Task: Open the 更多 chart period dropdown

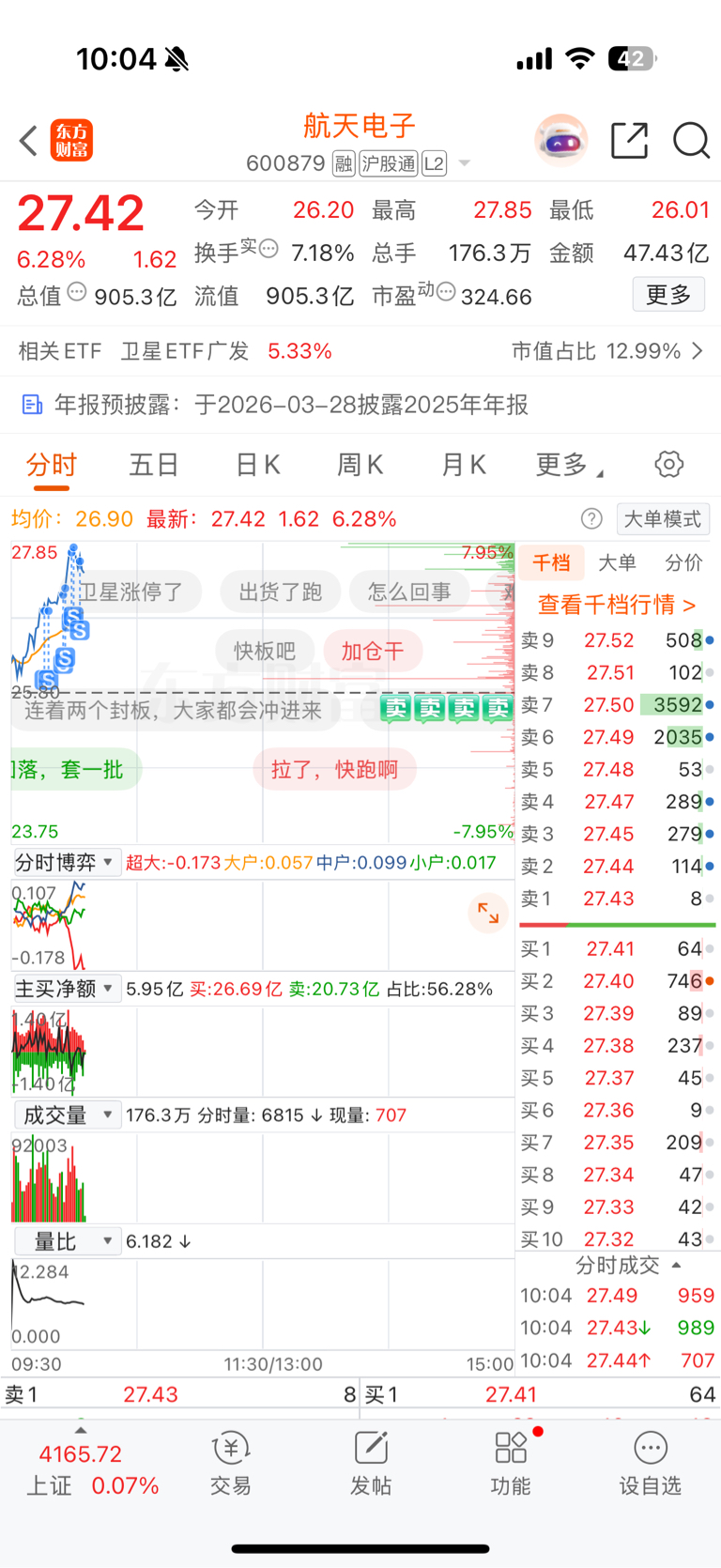Action: pos(570,465)
